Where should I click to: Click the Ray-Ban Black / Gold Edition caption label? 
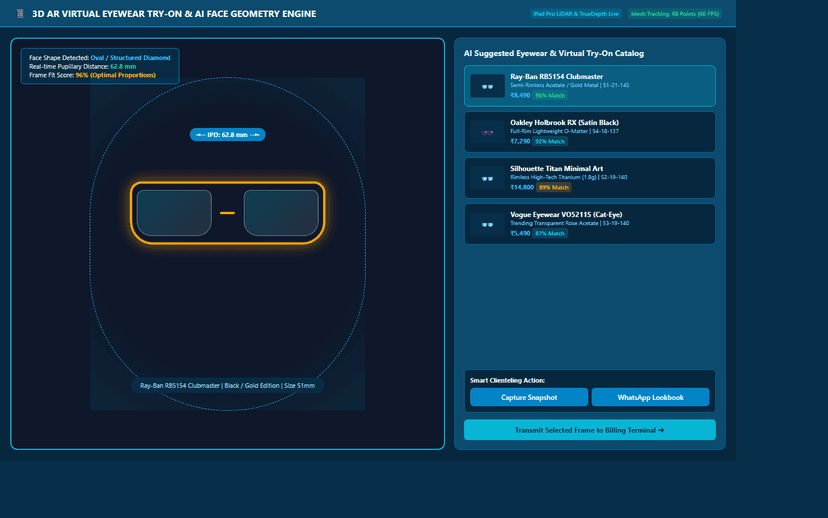pyautogui.click(x=228, y=385)
